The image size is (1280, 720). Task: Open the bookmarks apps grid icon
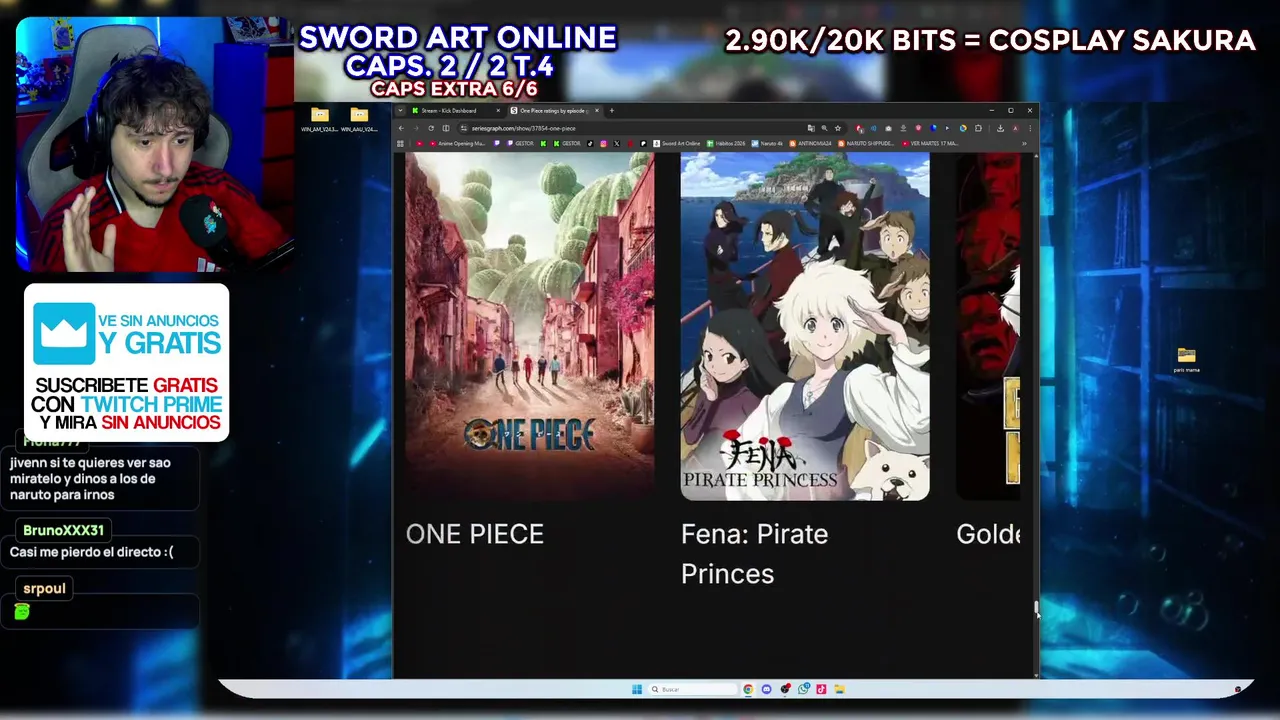click(400, 143)
